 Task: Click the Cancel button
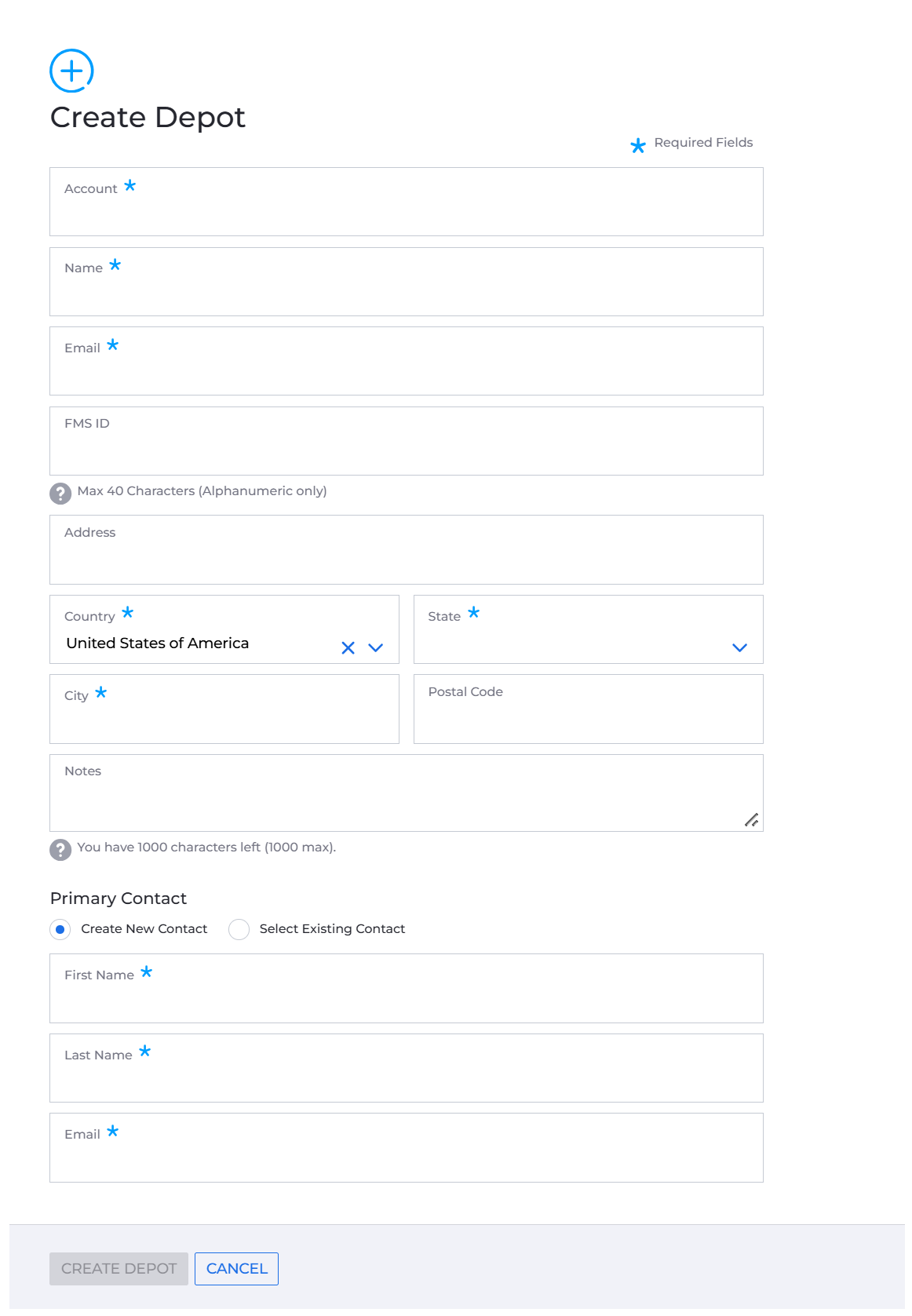236,1269
